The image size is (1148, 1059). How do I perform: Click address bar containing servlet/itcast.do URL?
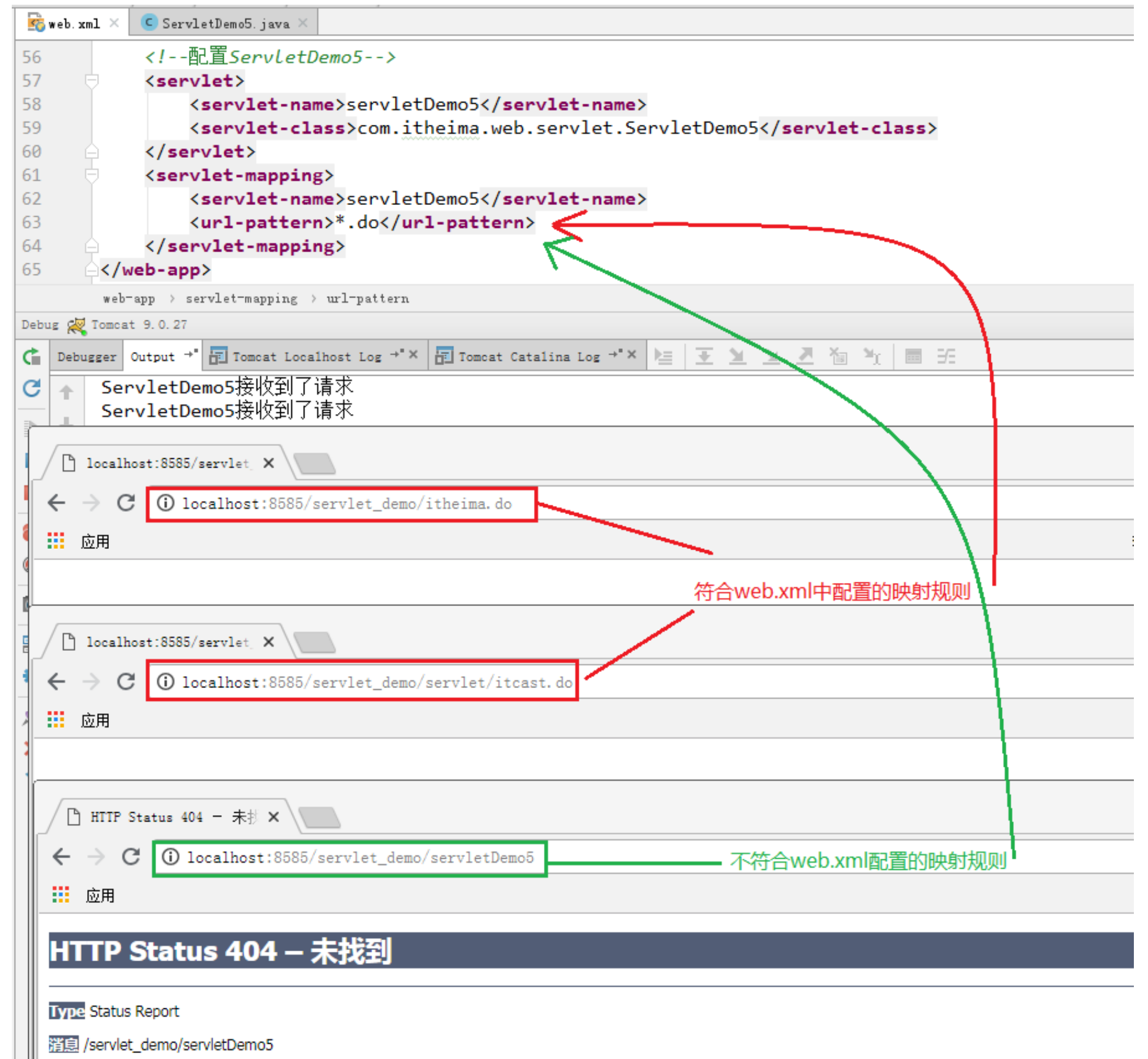point(377,682)
